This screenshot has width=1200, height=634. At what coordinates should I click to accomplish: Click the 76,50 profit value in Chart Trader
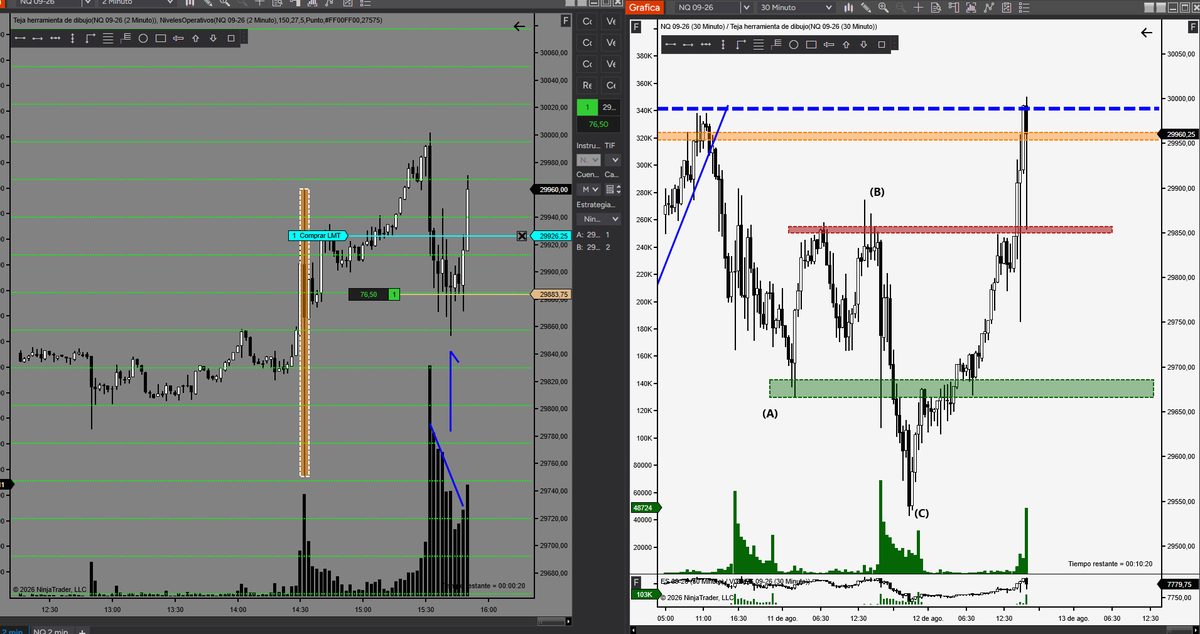coord(599,125)
